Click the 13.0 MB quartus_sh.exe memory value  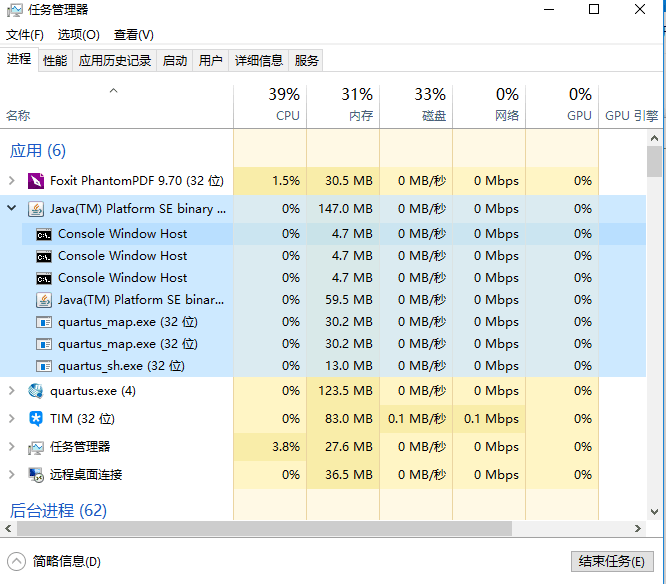coord(349,366)
